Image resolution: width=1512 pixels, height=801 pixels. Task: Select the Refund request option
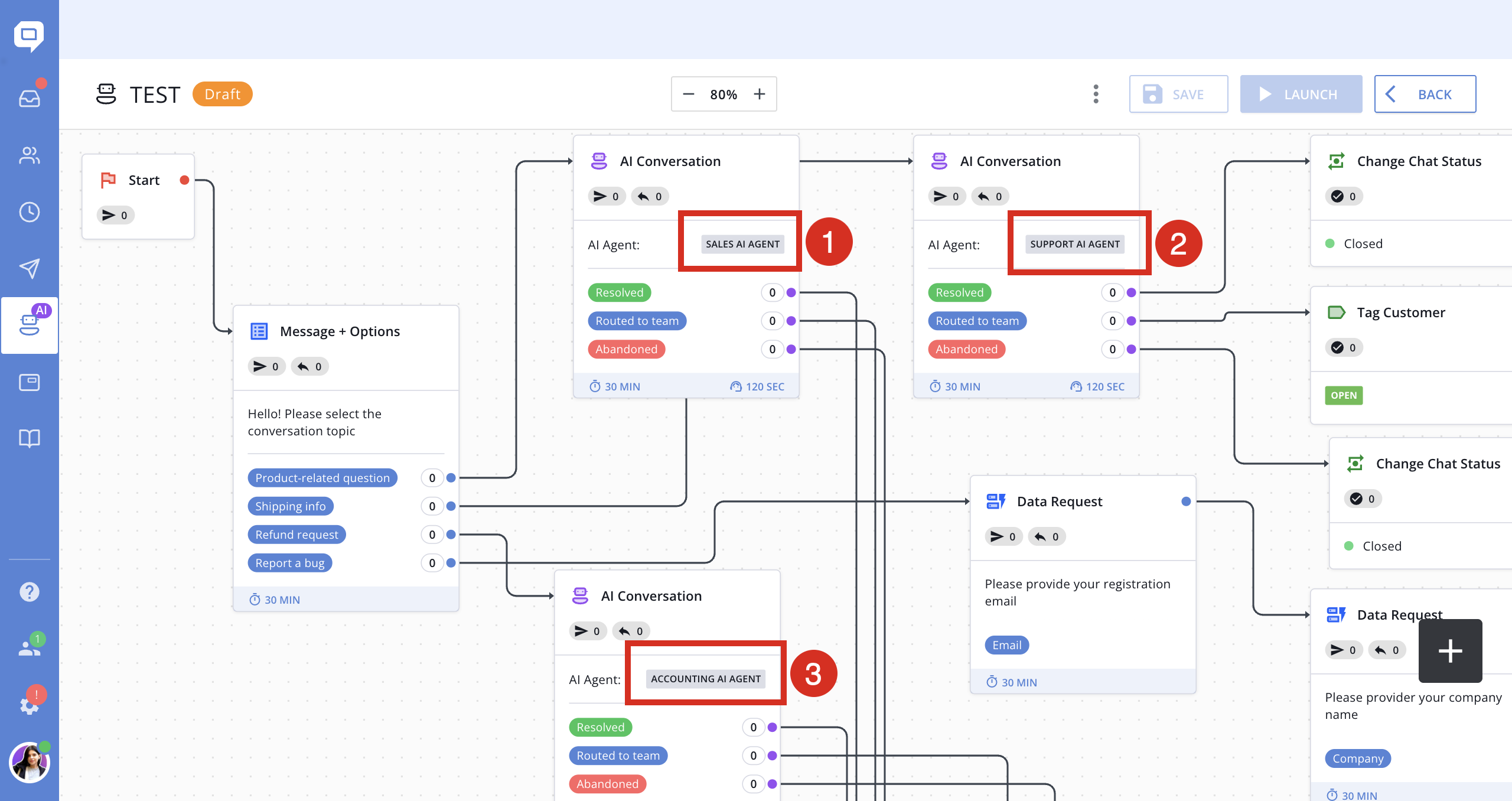(x=296, y=535)
